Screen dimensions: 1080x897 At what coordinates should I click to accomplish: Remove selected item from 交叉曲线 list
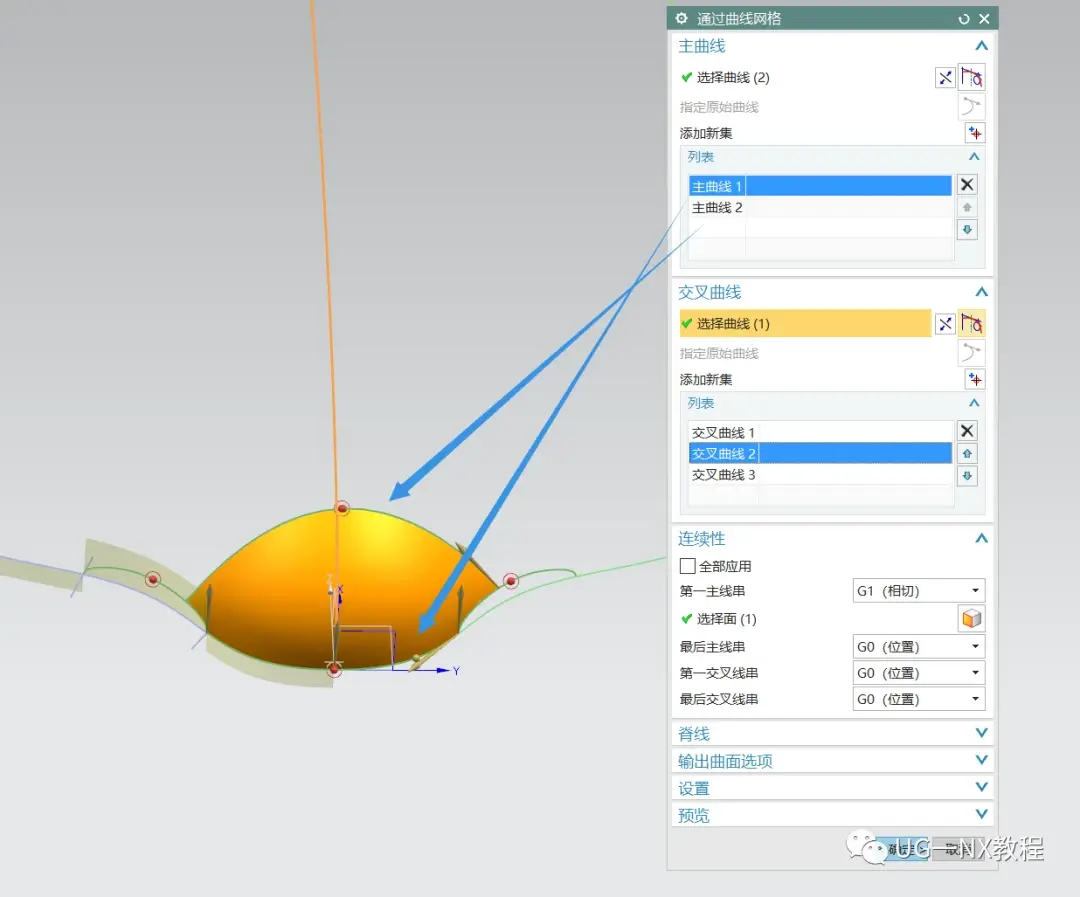[x=967, y=431]
